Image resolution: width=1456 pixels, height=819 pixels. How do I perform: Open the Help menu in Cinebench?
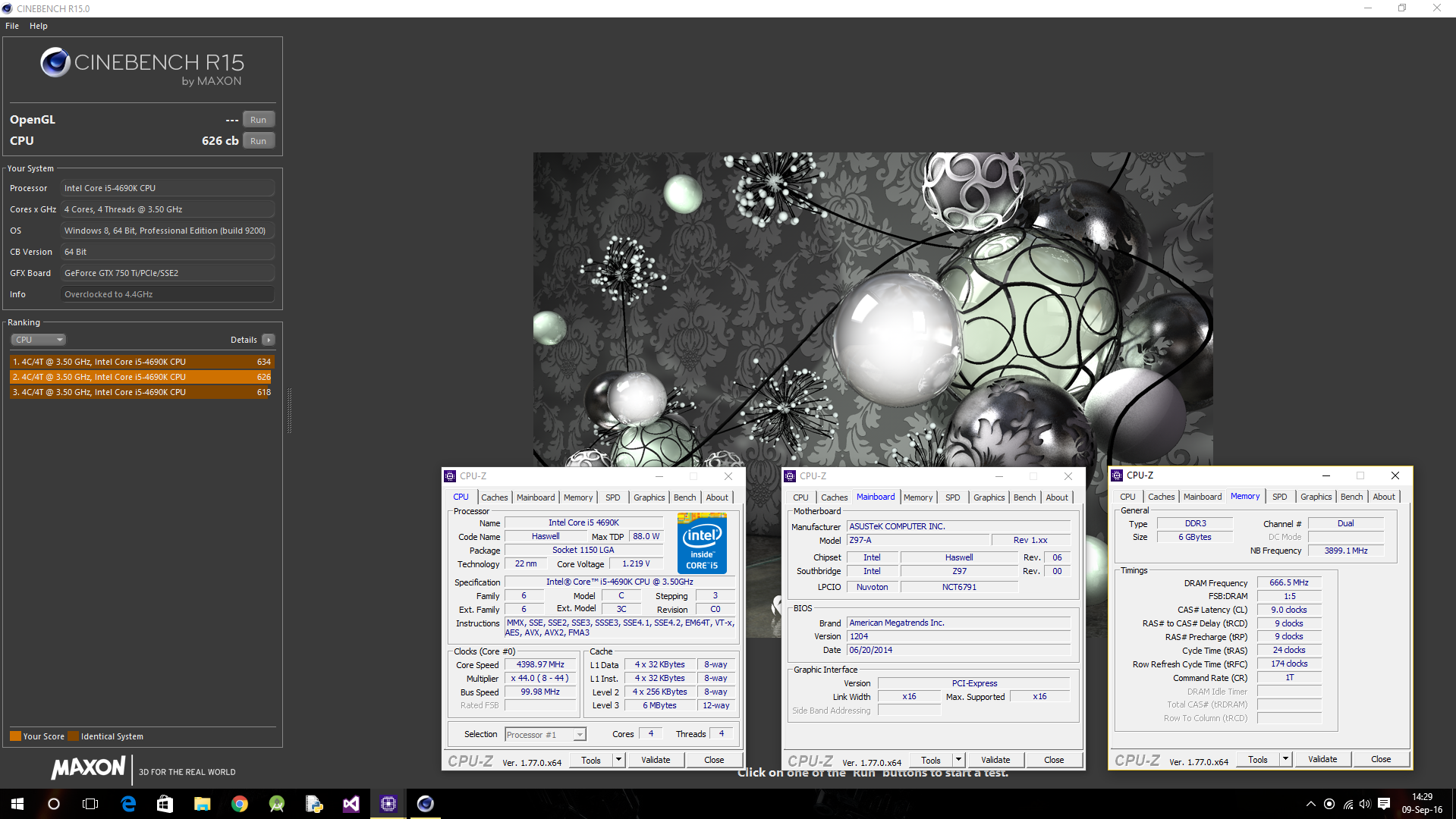click(x=39, y=26)
